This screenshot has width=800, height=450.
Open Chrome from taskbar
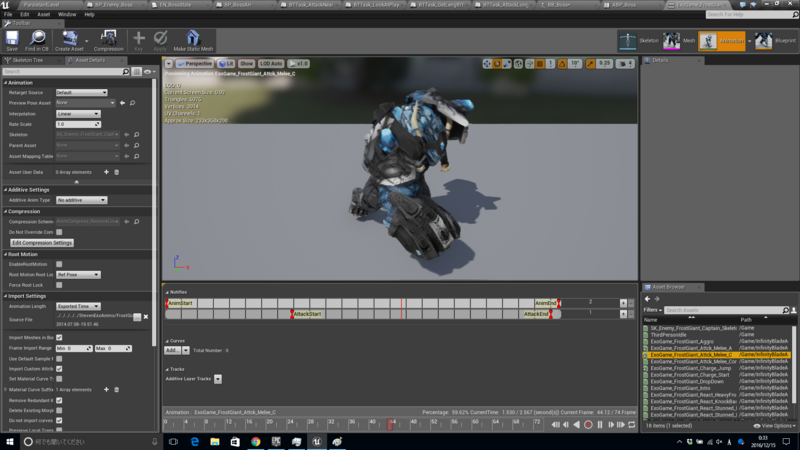point(256,442)
